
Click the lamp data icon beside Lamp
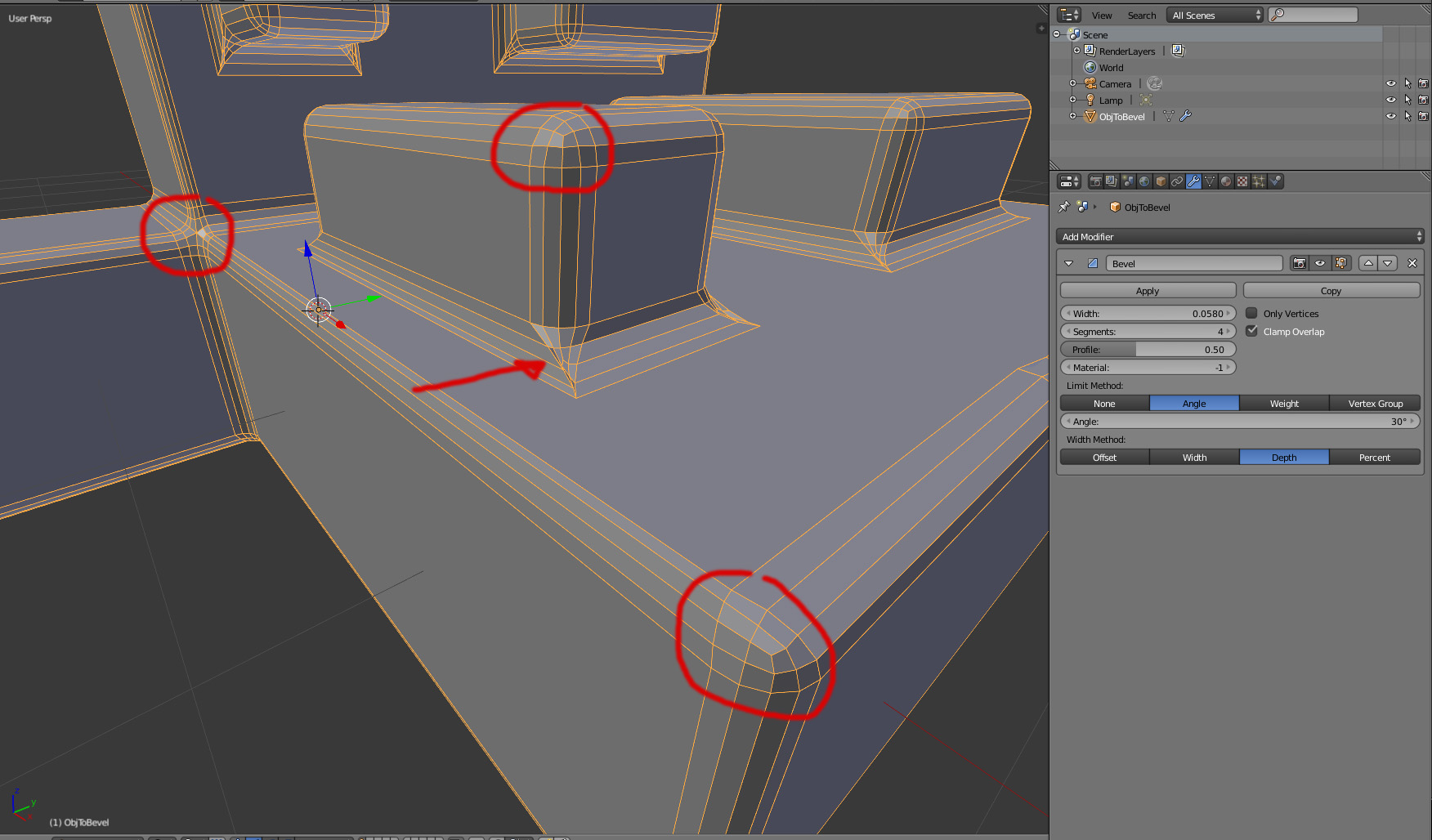(x=1146, y=100)
